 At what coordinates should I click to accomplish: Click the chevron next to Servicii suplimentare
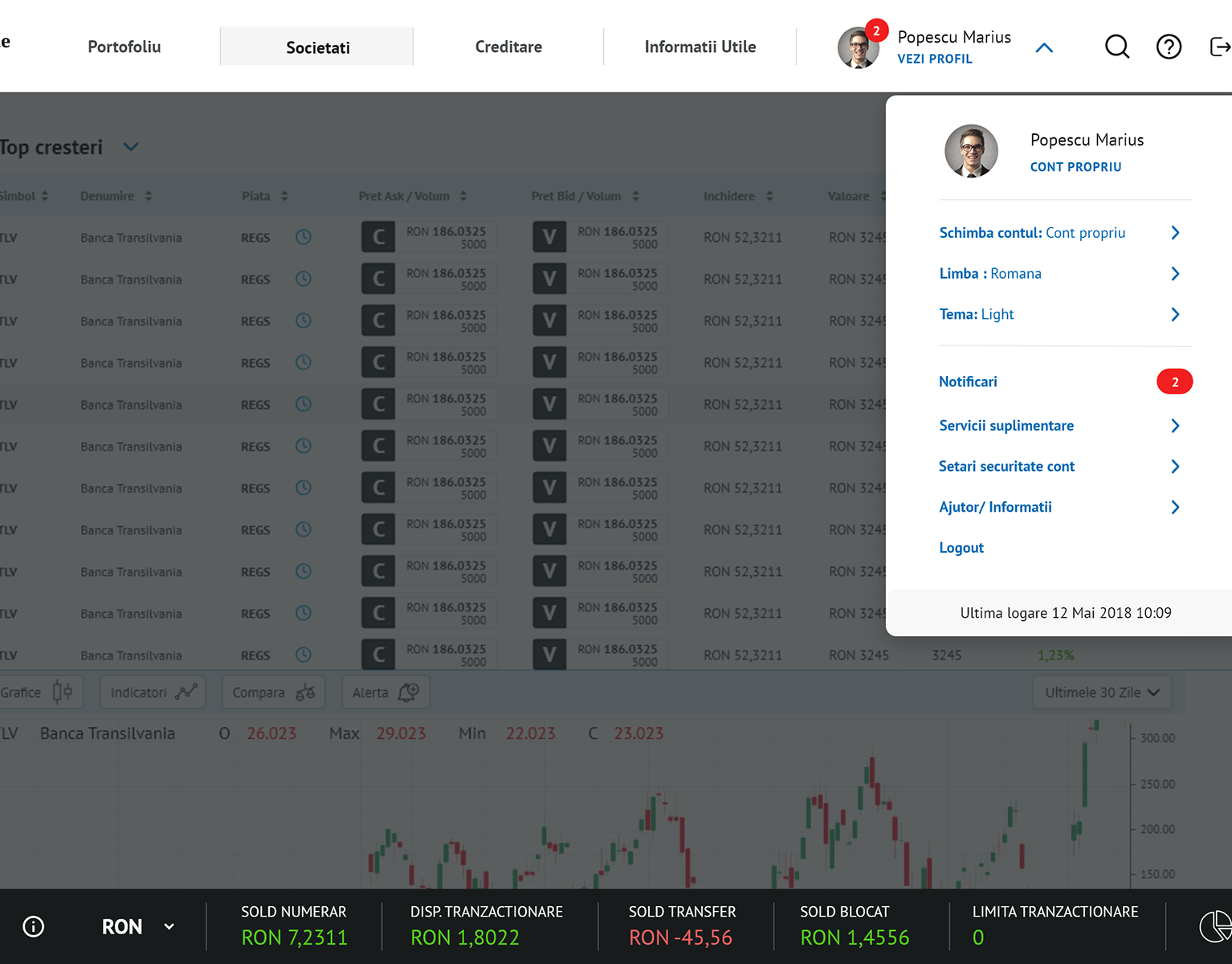click(1175, 426)
